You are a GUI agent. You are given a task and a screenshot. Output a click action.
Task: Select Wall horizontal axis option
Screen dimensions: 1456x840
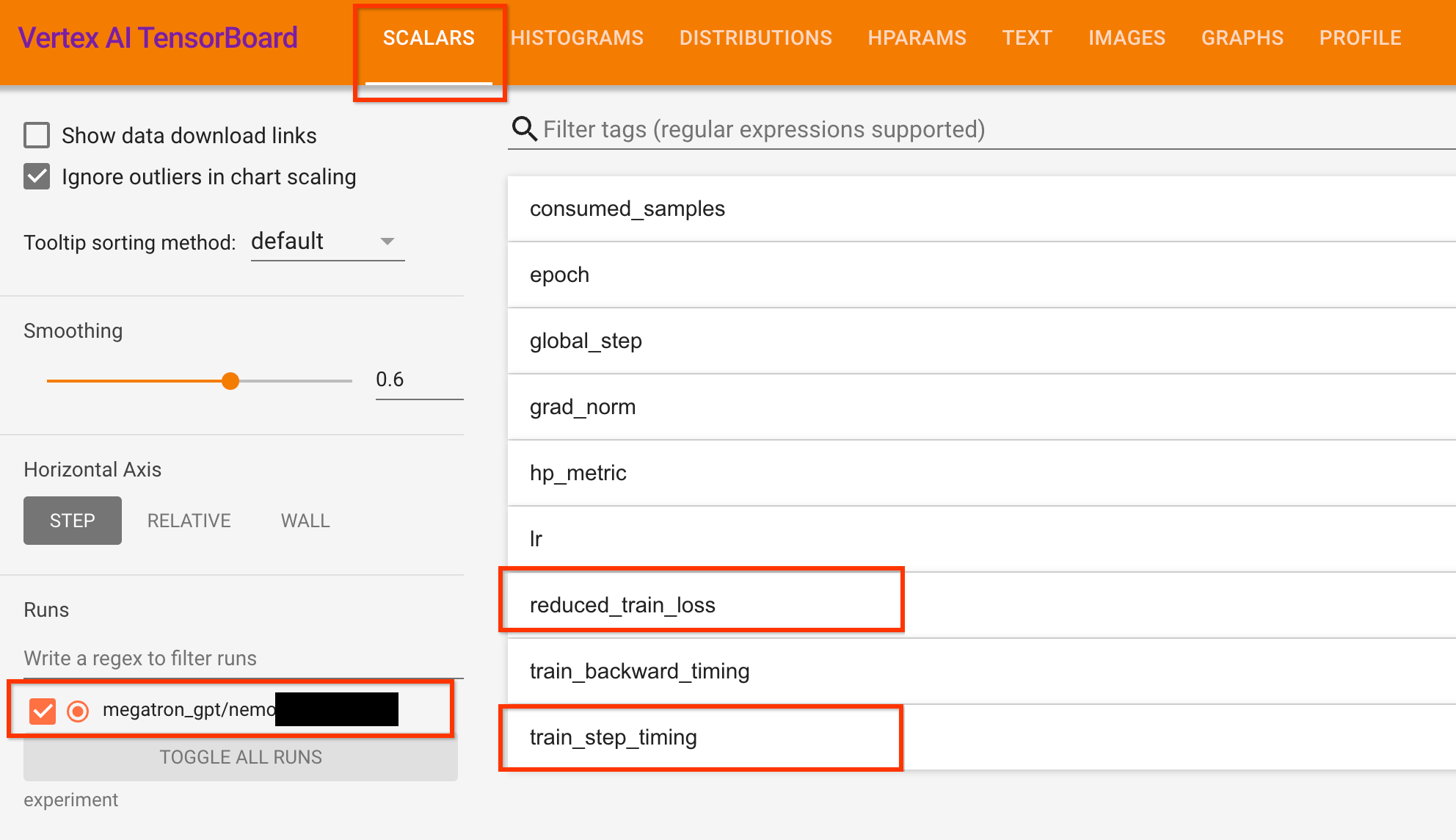[305, 521]
